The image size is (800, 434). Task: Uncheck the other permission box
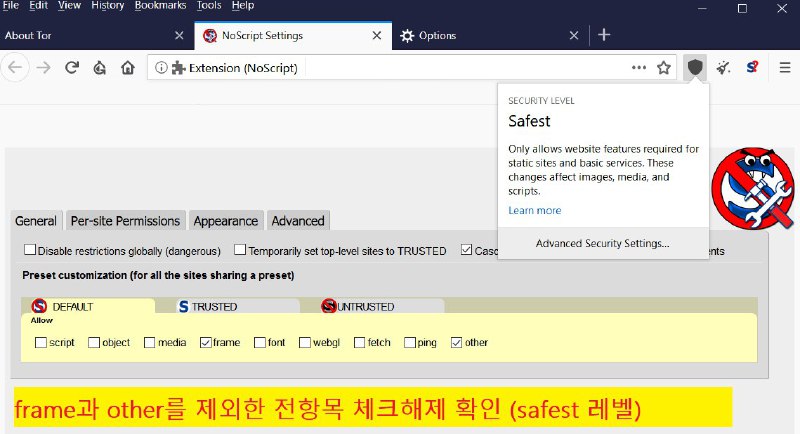[x=457, y=342]
